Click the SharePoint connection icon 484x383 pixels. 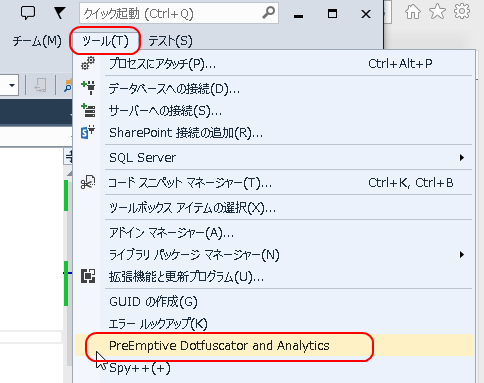pyautogui.click(x=88, y=132)
